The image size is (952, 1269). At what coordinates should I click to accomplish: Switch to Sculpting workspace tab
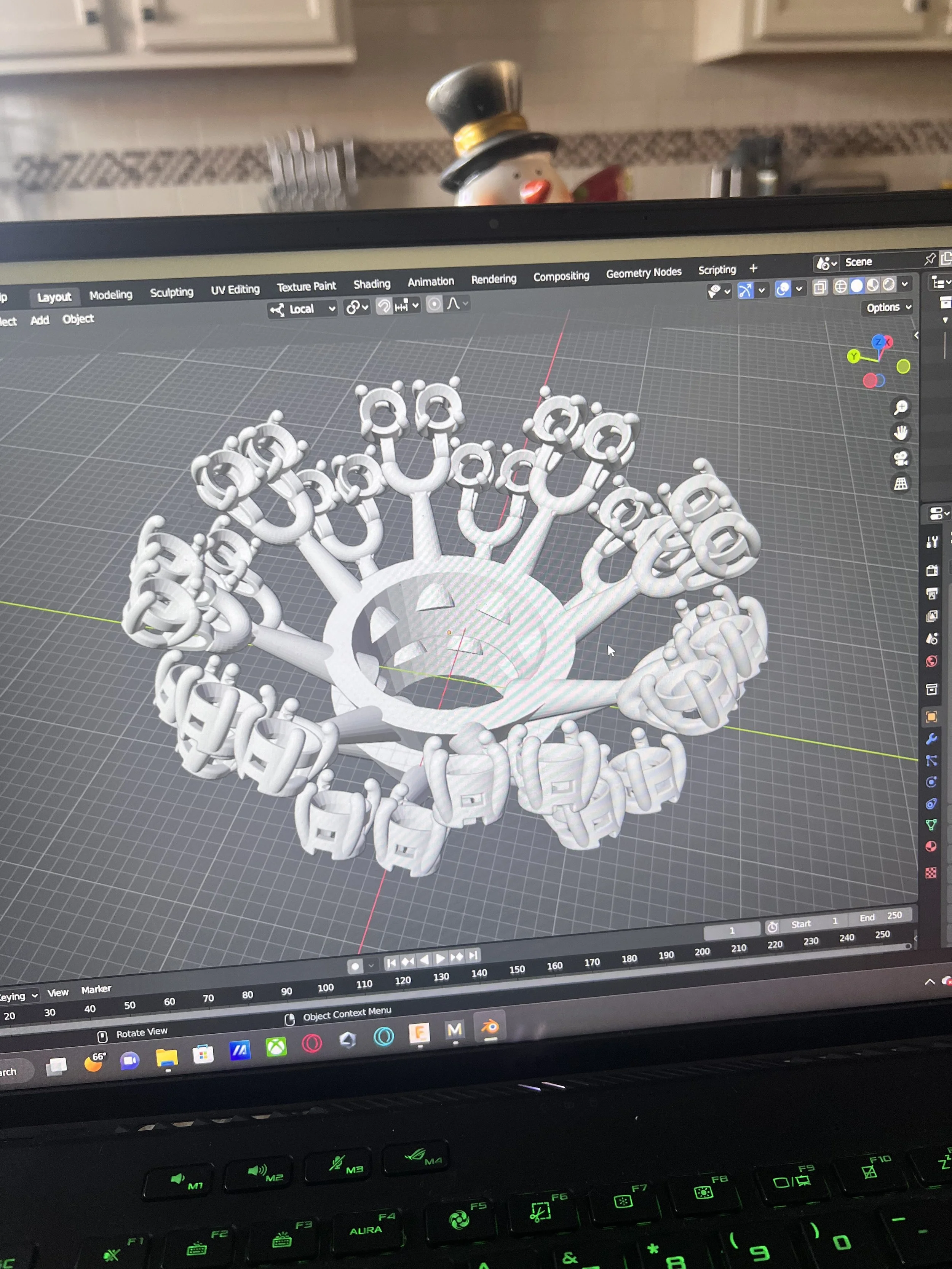[x=172, y=292]
